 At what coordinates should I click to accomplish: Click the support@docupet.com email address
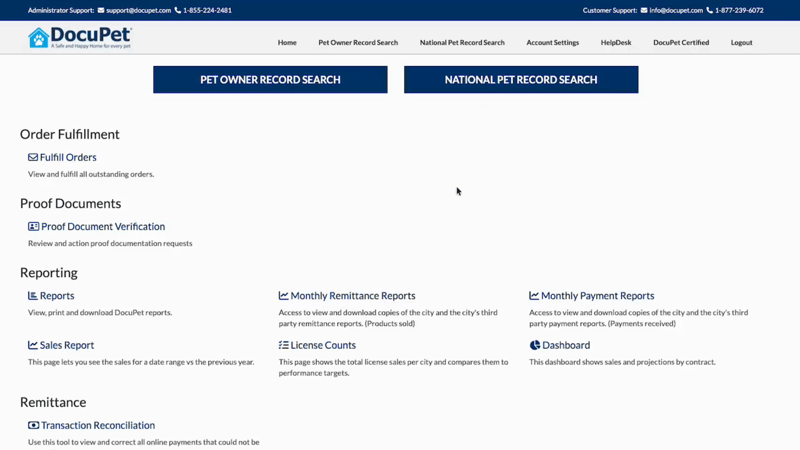point(138,10)
